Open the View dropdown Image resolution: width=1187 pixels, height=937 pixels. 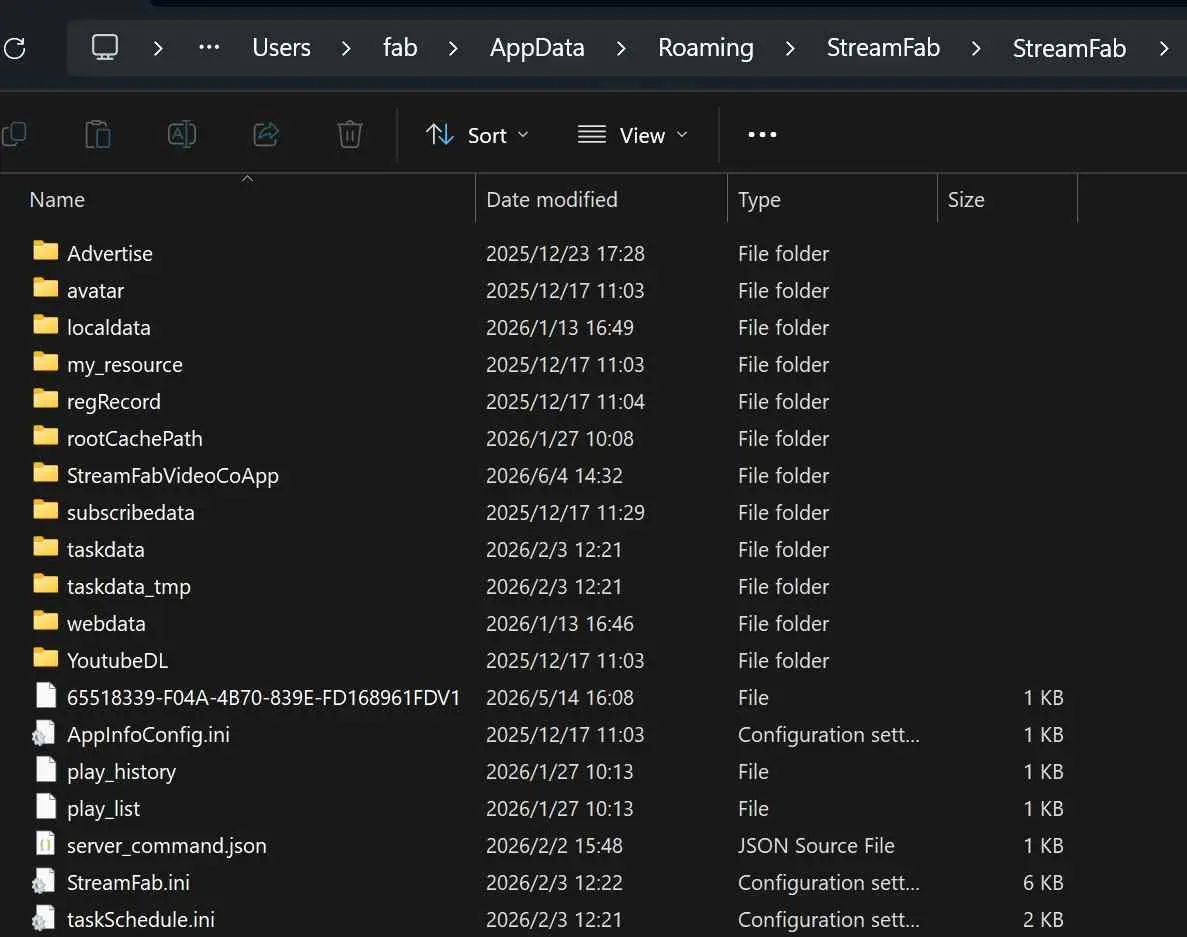(x=633, y=135)
